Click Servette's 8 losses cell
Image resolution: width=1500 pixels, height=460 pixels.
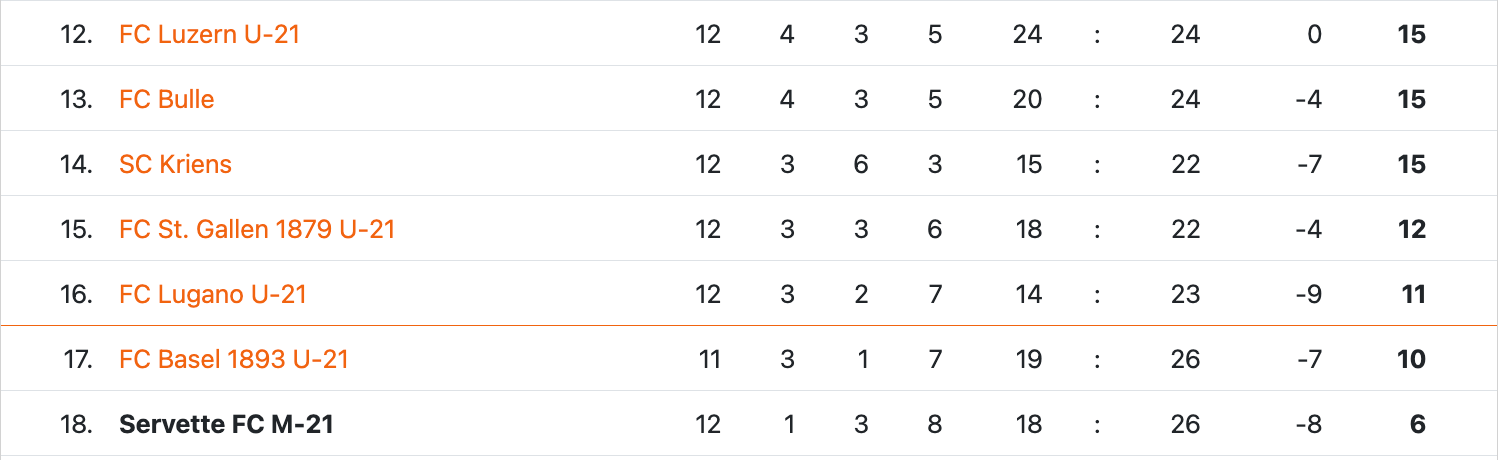[x=935, y=424]
